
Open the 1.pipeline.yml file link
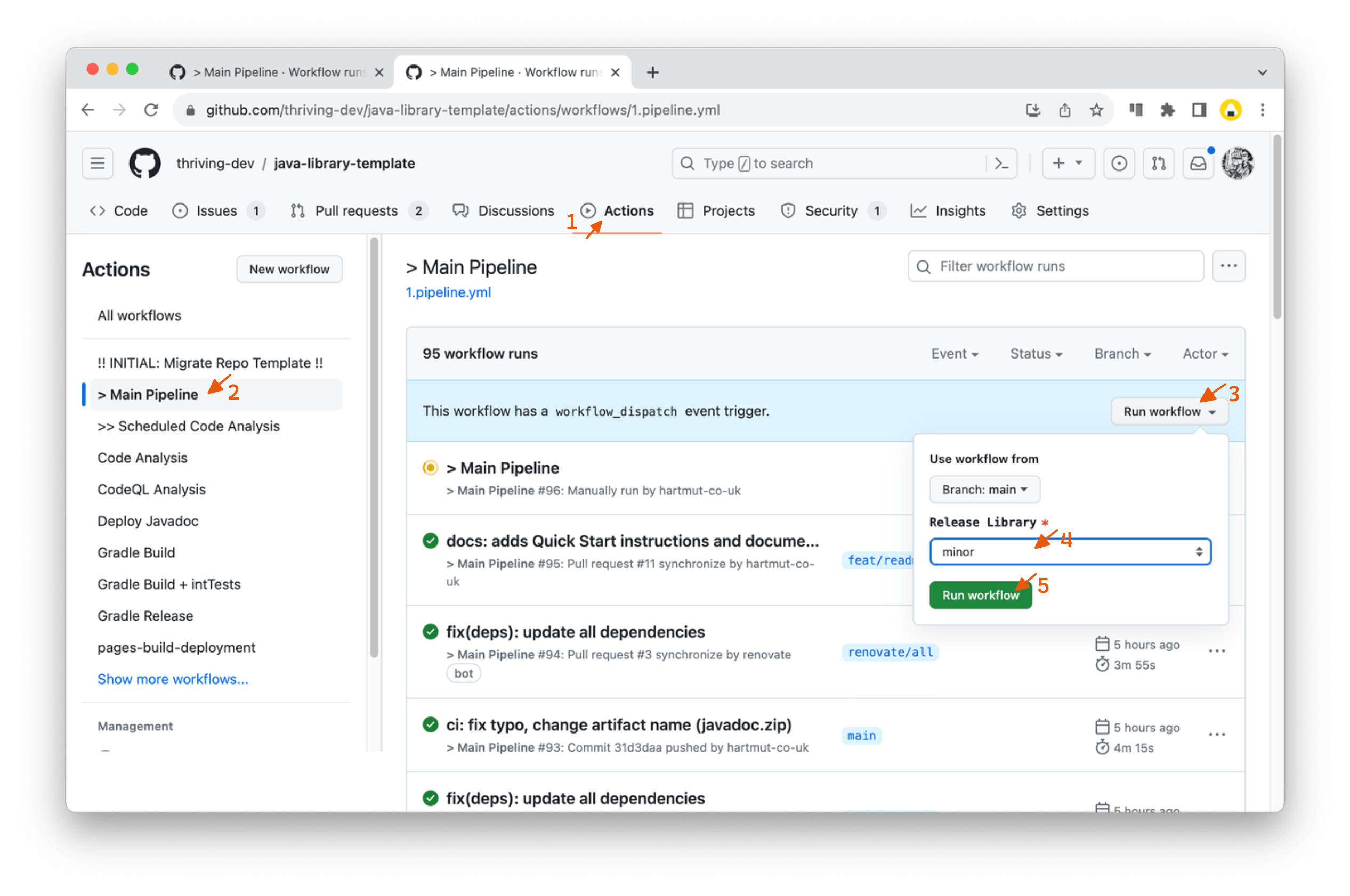448,292
